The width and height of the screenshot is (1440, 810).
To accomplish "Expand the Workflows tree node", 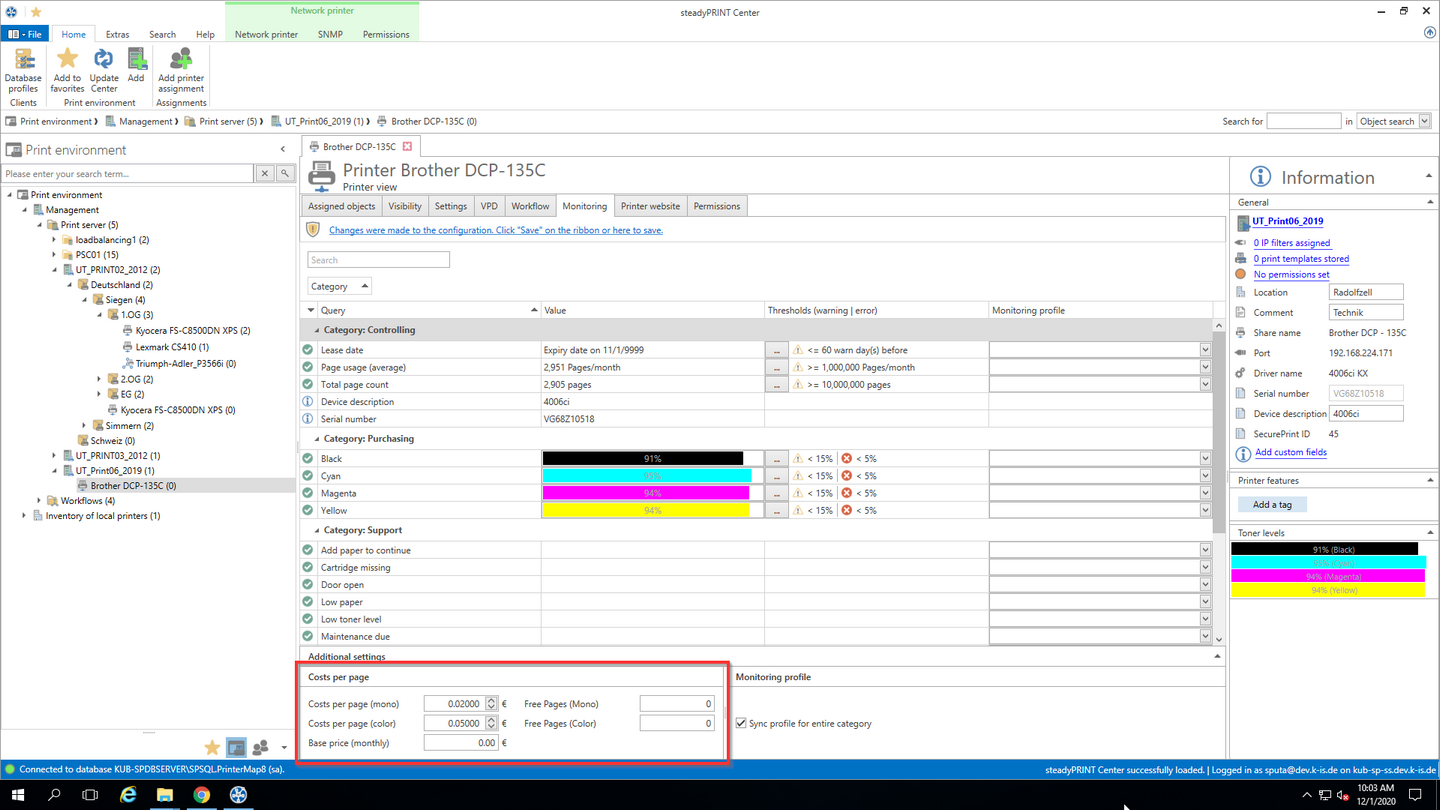I will (39, 501).
